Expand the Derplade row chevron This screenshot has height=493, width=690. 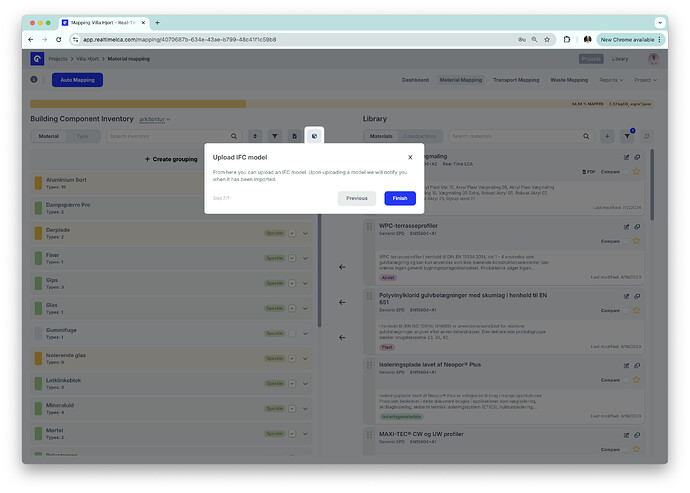pos(305,233)
